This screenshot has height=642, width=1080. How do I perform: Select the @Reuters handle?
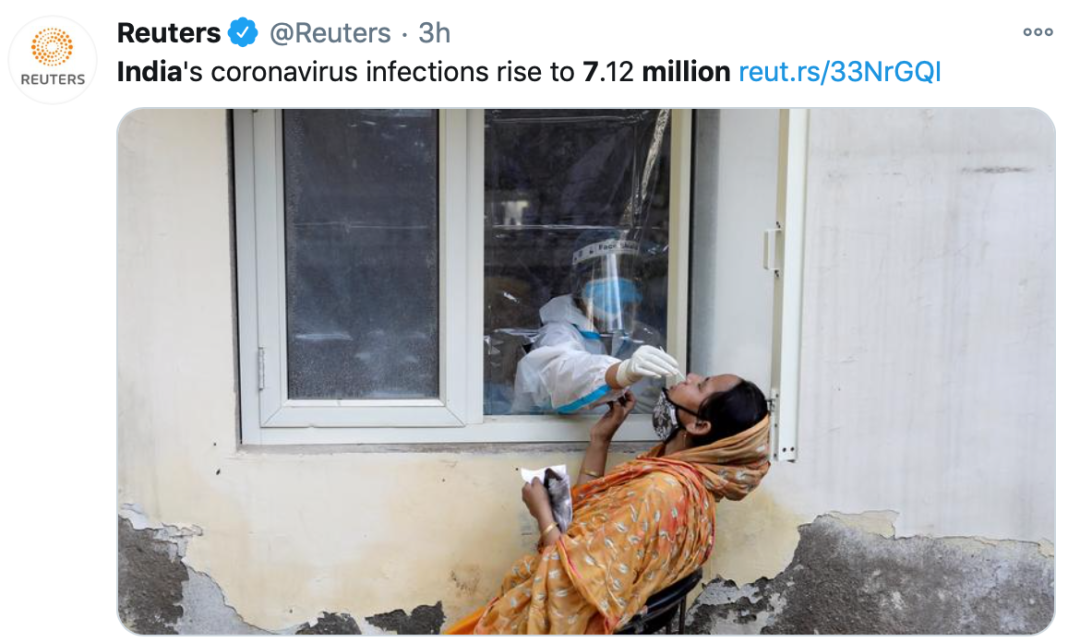tap(330, 33)
